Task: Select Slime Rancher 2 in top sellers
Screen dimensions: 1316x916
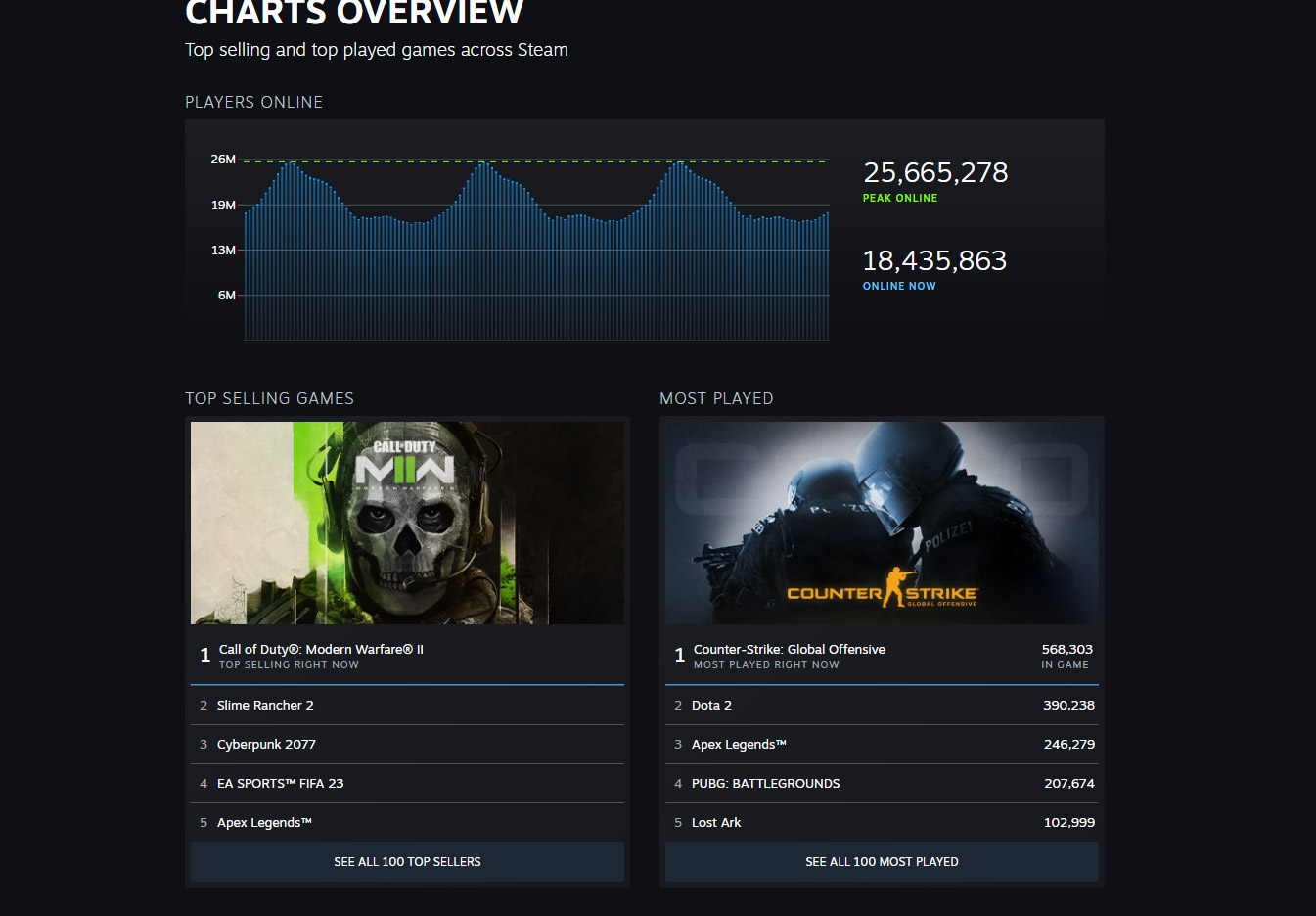Action: tap(265, 706)
